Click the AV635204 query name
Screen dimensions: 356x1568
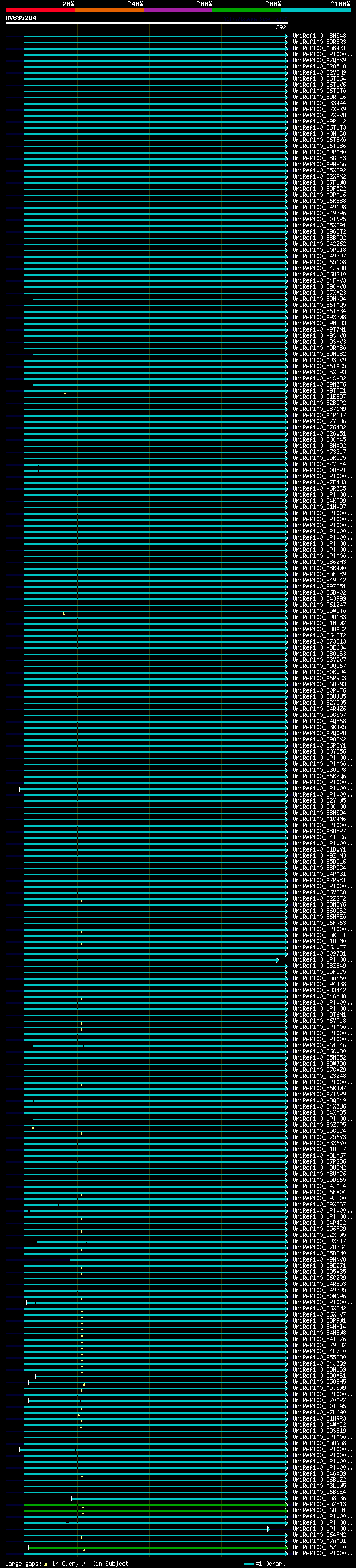pyautogui.click(x=21, y=18)
